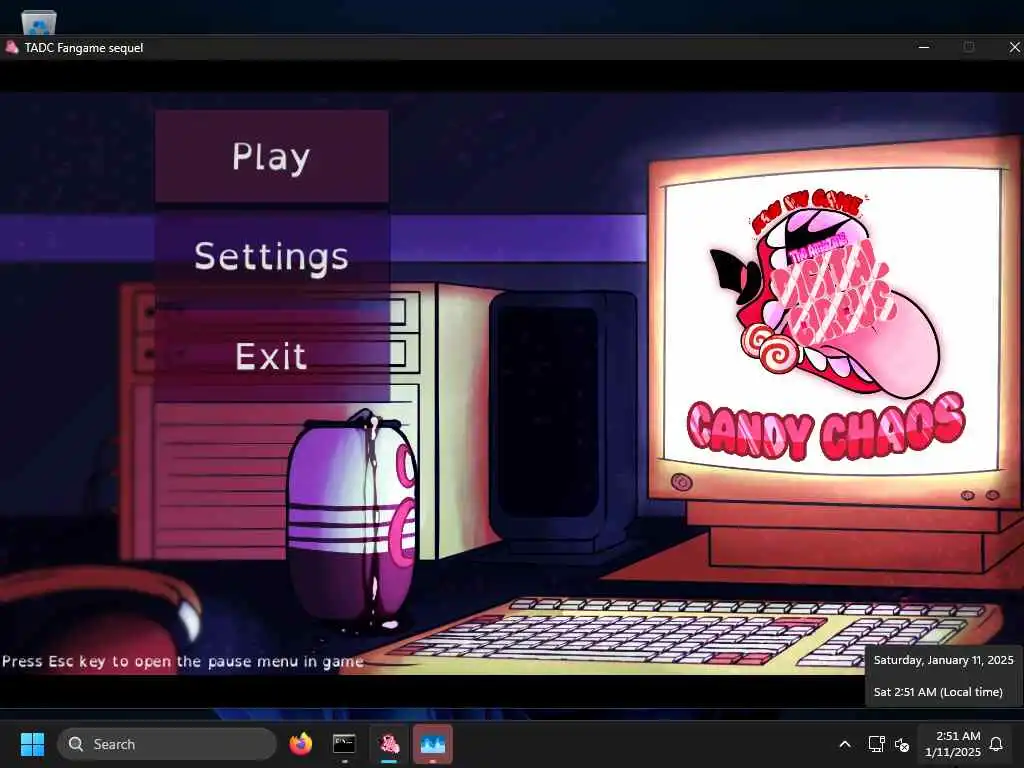Click the Candy Chaos logo on the monitor
Screen dimensions: 1024x768
pyautogui.click(x=826, y=426)
